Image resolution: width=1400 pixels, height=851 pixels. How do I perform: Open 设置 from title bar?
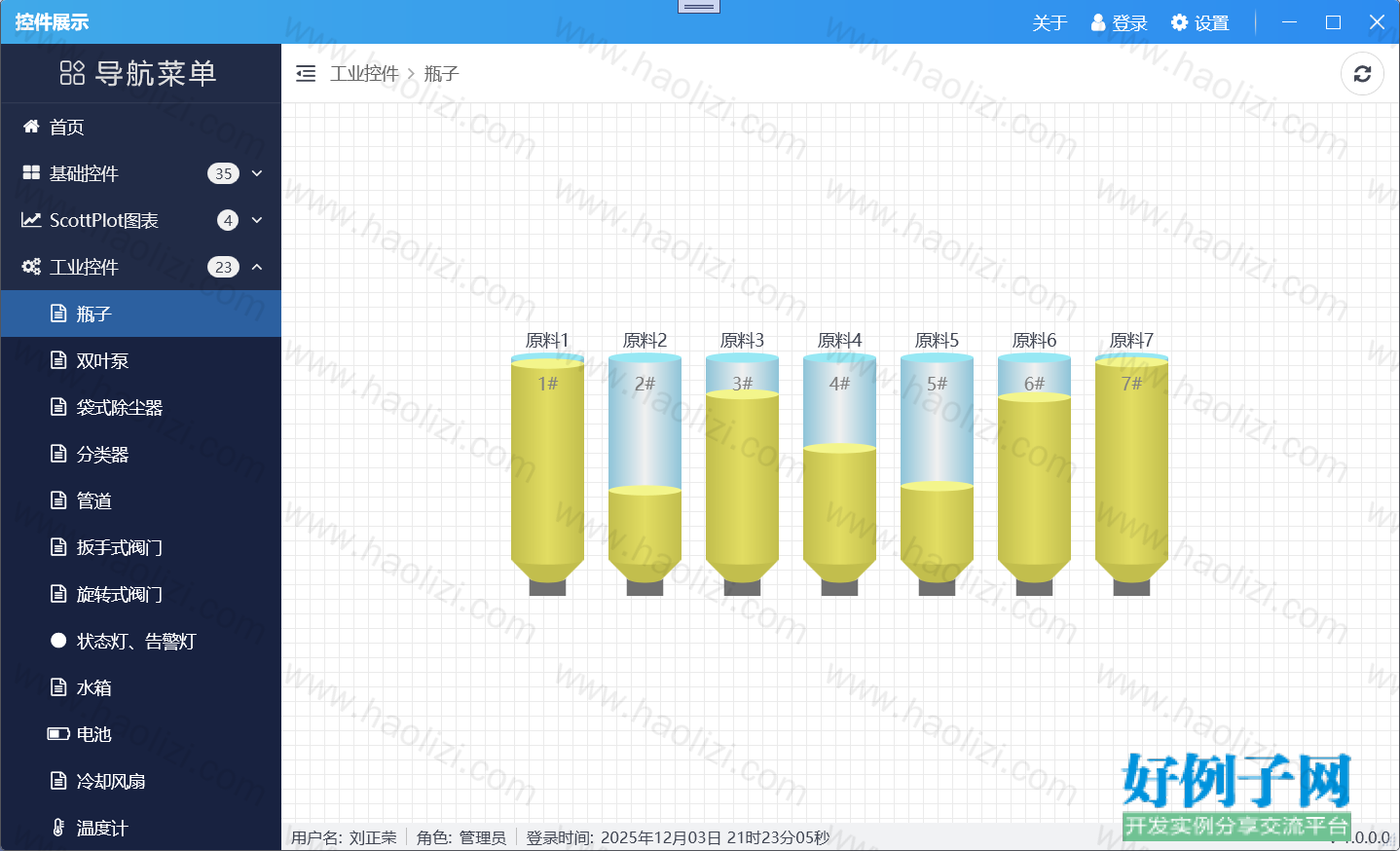1200,22
